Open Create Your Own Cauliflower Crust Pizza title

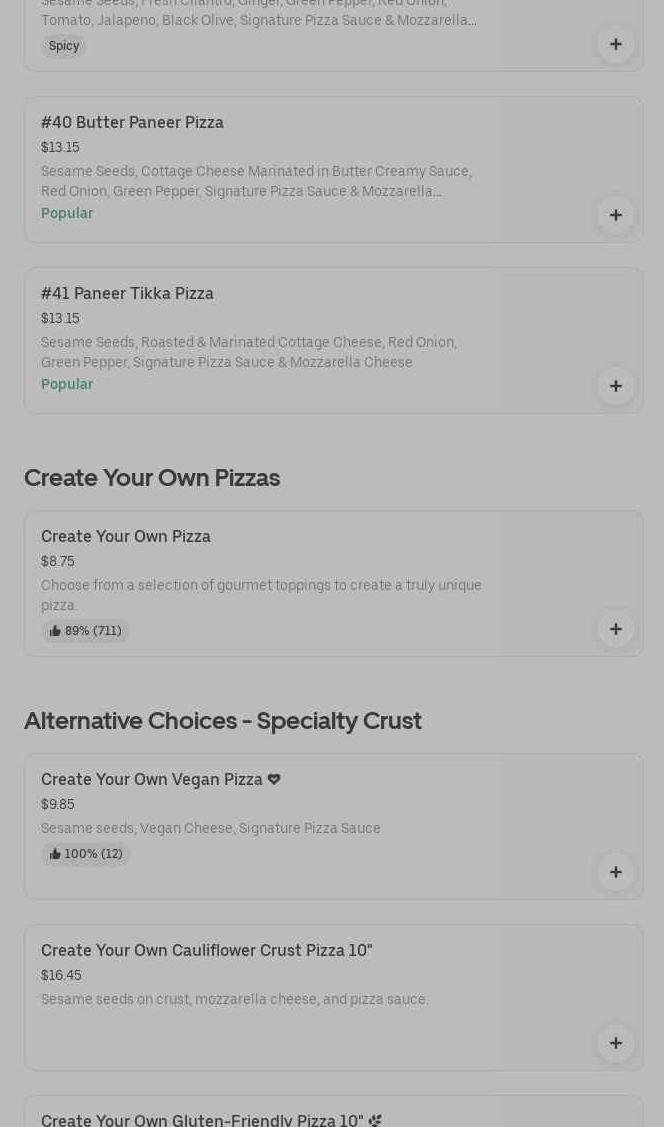click(x=206, y=950)
